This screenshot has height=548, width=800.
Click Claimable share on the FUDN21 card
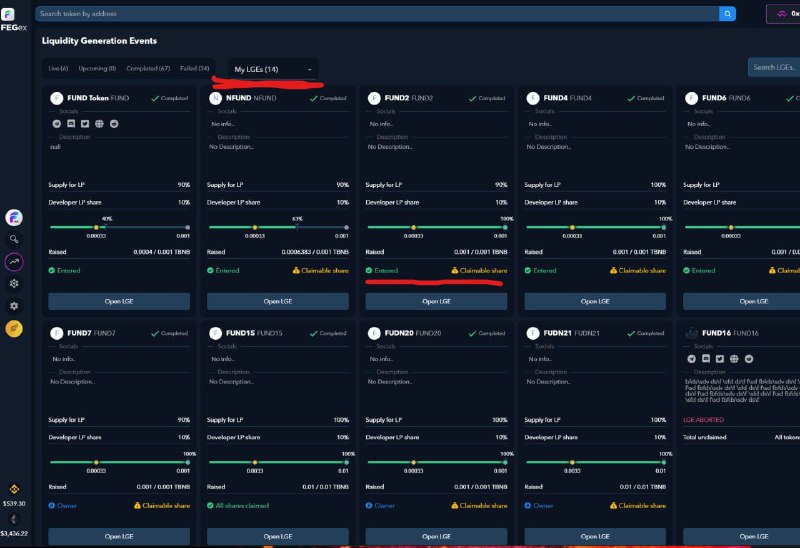[638, 506]
